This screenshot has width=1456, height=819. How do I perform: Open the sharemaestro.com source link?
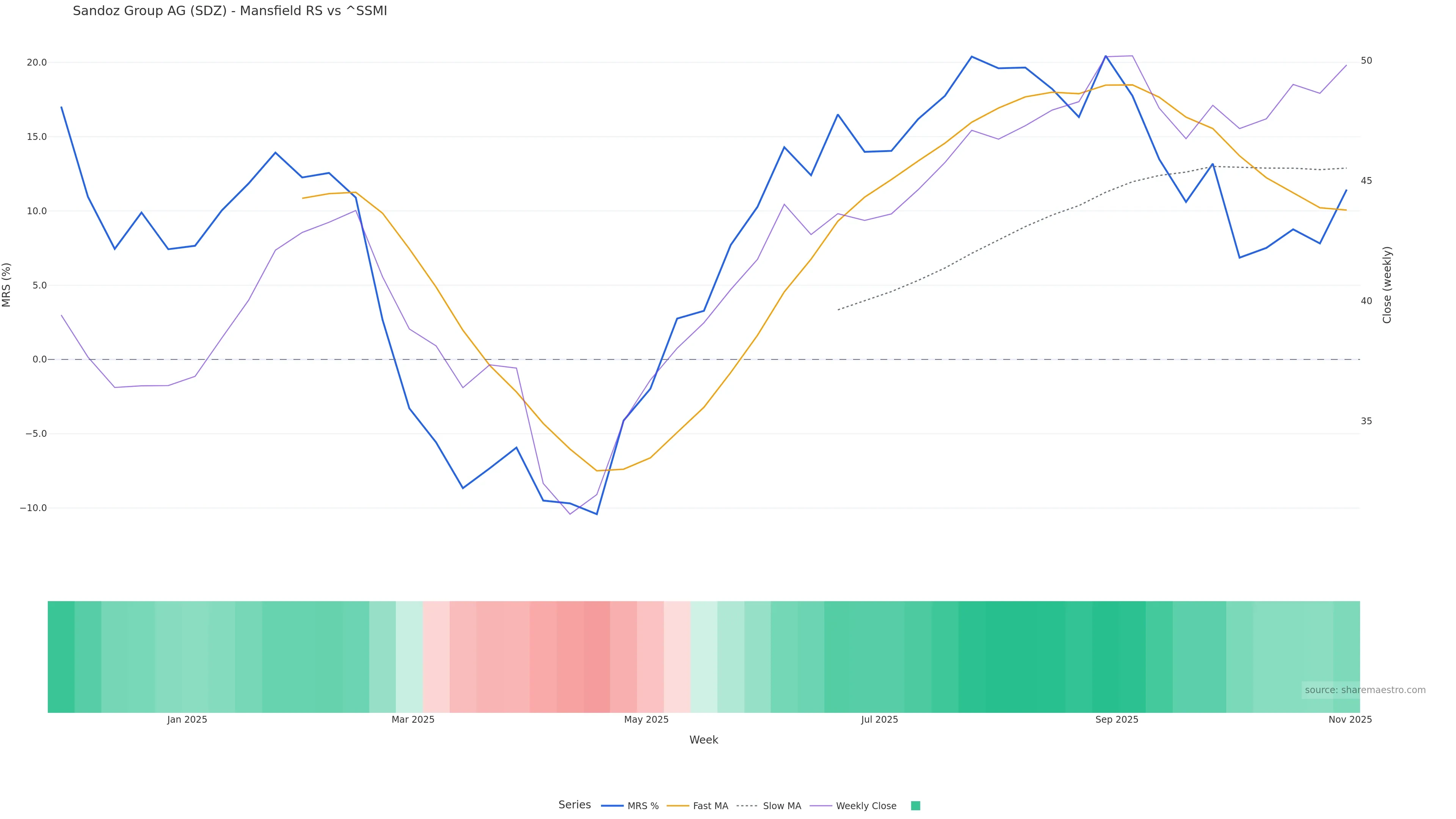pos(1365,690)
